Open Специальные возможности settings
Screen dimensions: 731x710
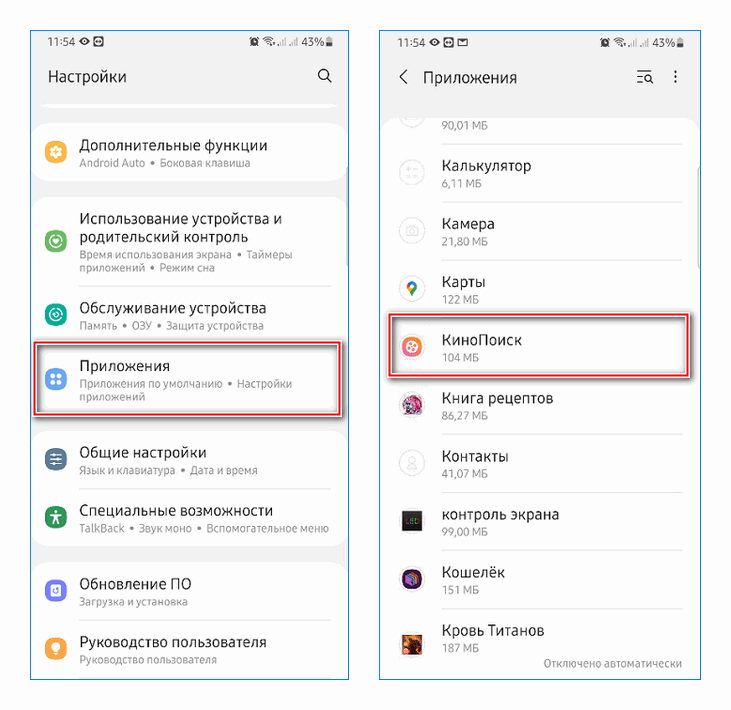pyautogui.click(x=190, y=518)
